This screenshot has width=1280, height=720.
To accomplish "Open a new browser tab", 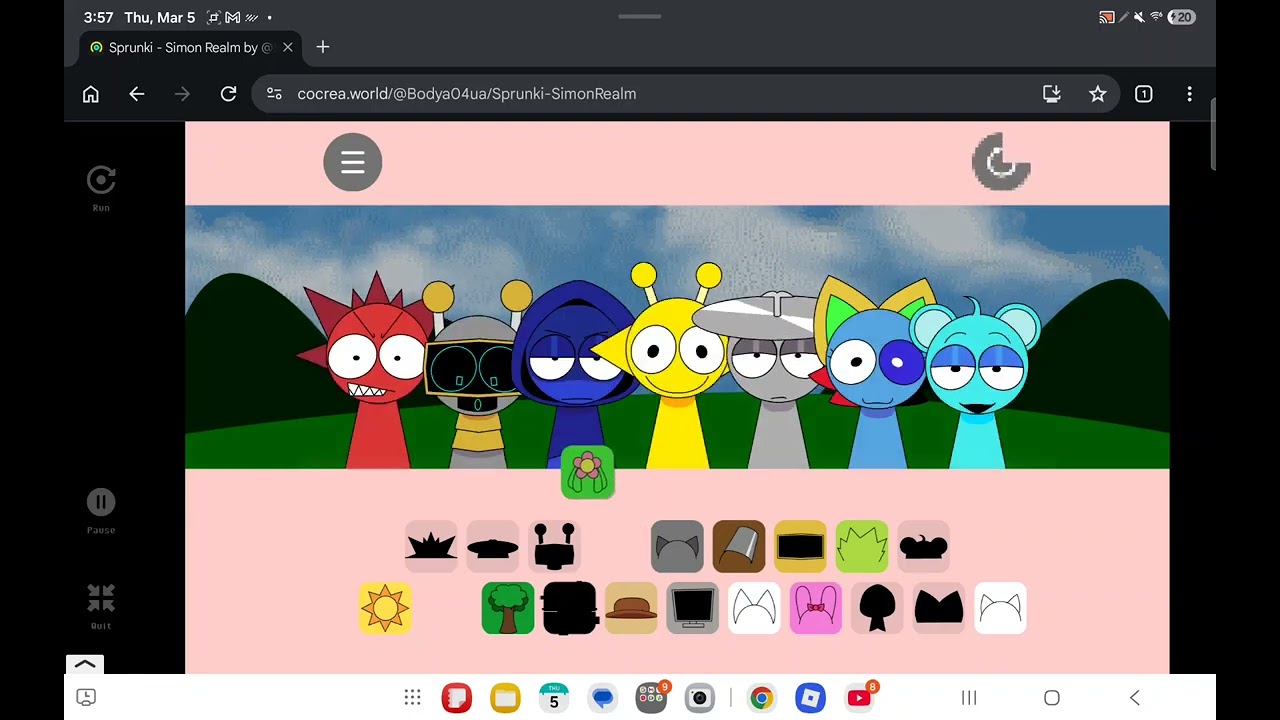I will [322, 47].
